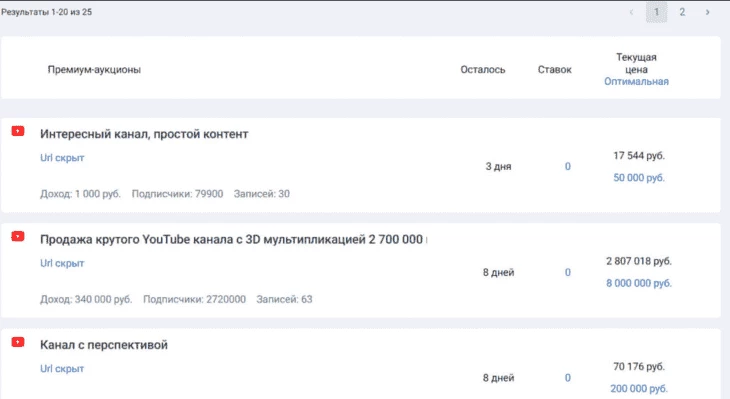Click "Url скрыт" under Канал с перспективой
Screen dimensions: 730x399
coord(62,369)
